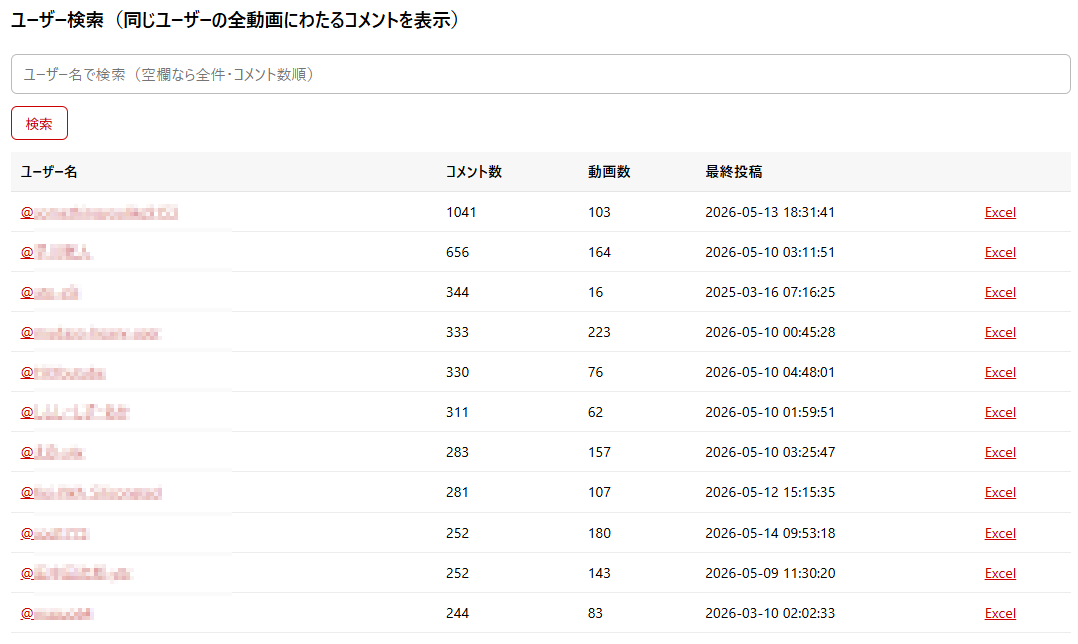Screen dimensions: 1078x644
Task: Select the video count 107 cell
Action: pos(600,492)
